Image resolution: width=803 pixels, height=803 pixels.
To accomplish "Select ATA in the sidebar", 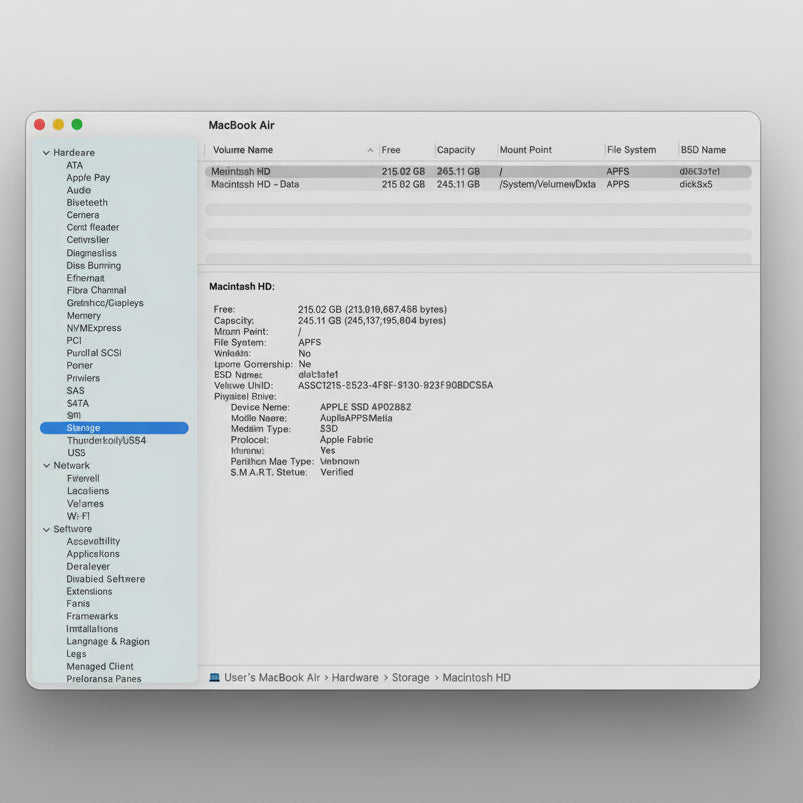I will click(74, 165).
